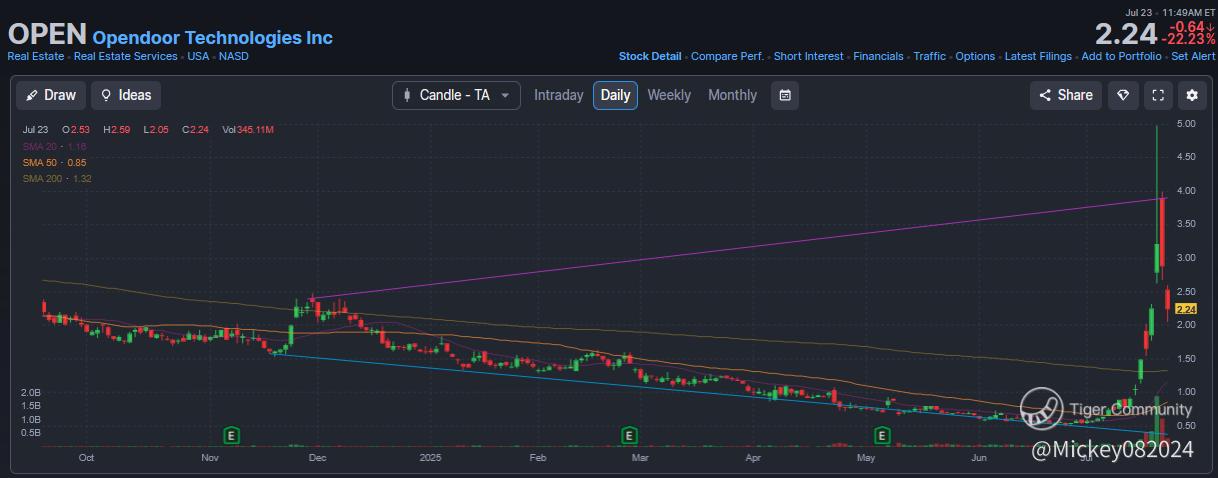Click the November earnings E marker

point(231,435)
